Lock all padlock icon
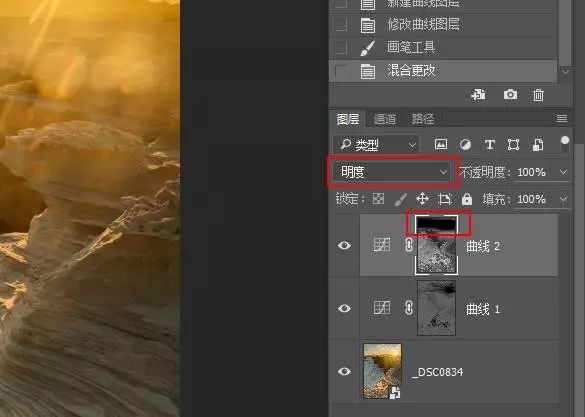 point(467,199)
